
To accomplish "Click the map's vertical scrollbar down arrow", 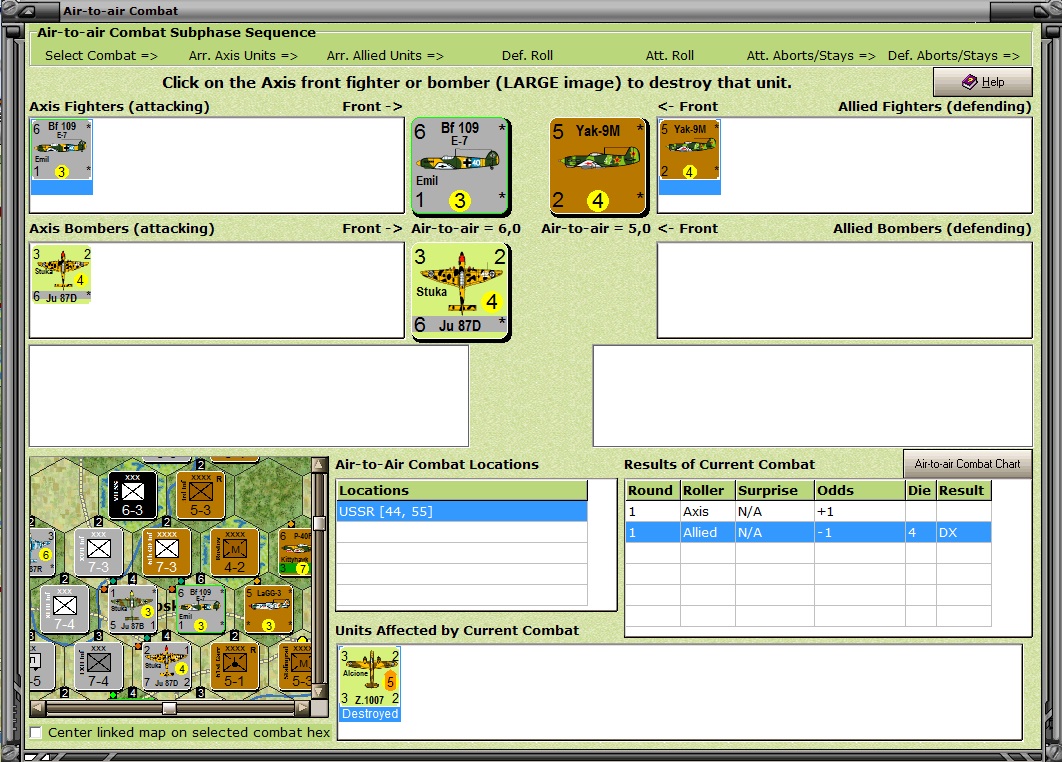I will (319, 692).
